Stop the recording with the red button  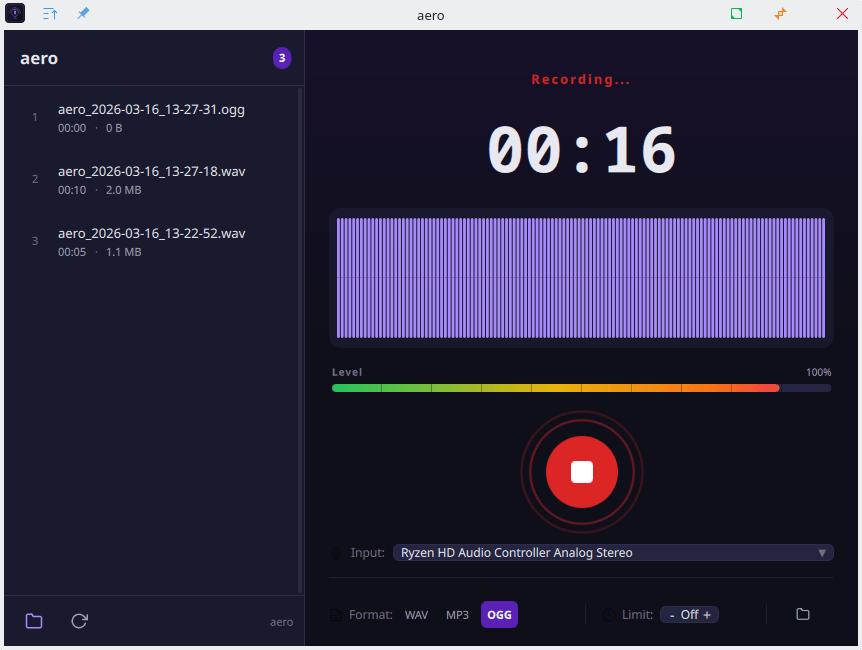pyautogui.click(x=581, y=472)
